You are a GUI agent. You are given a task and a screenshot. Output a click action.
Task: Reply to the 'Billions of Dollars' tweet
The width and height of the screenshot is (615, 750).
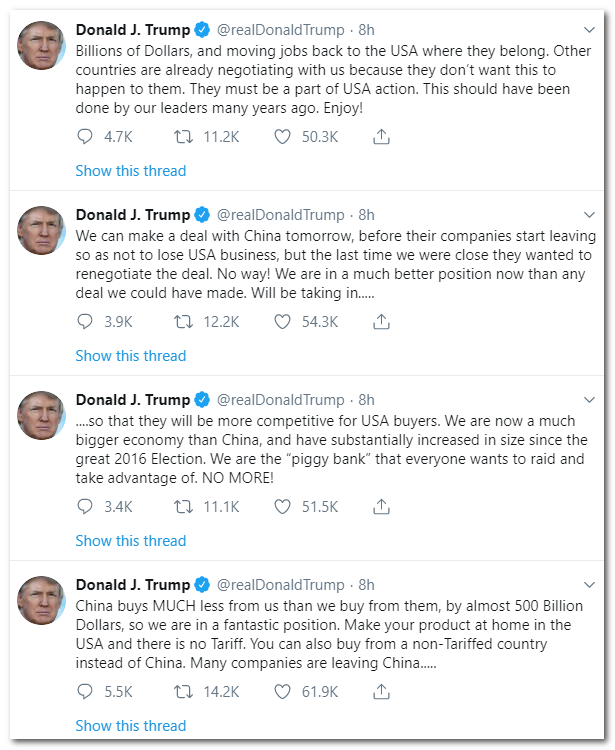point(86,137)
